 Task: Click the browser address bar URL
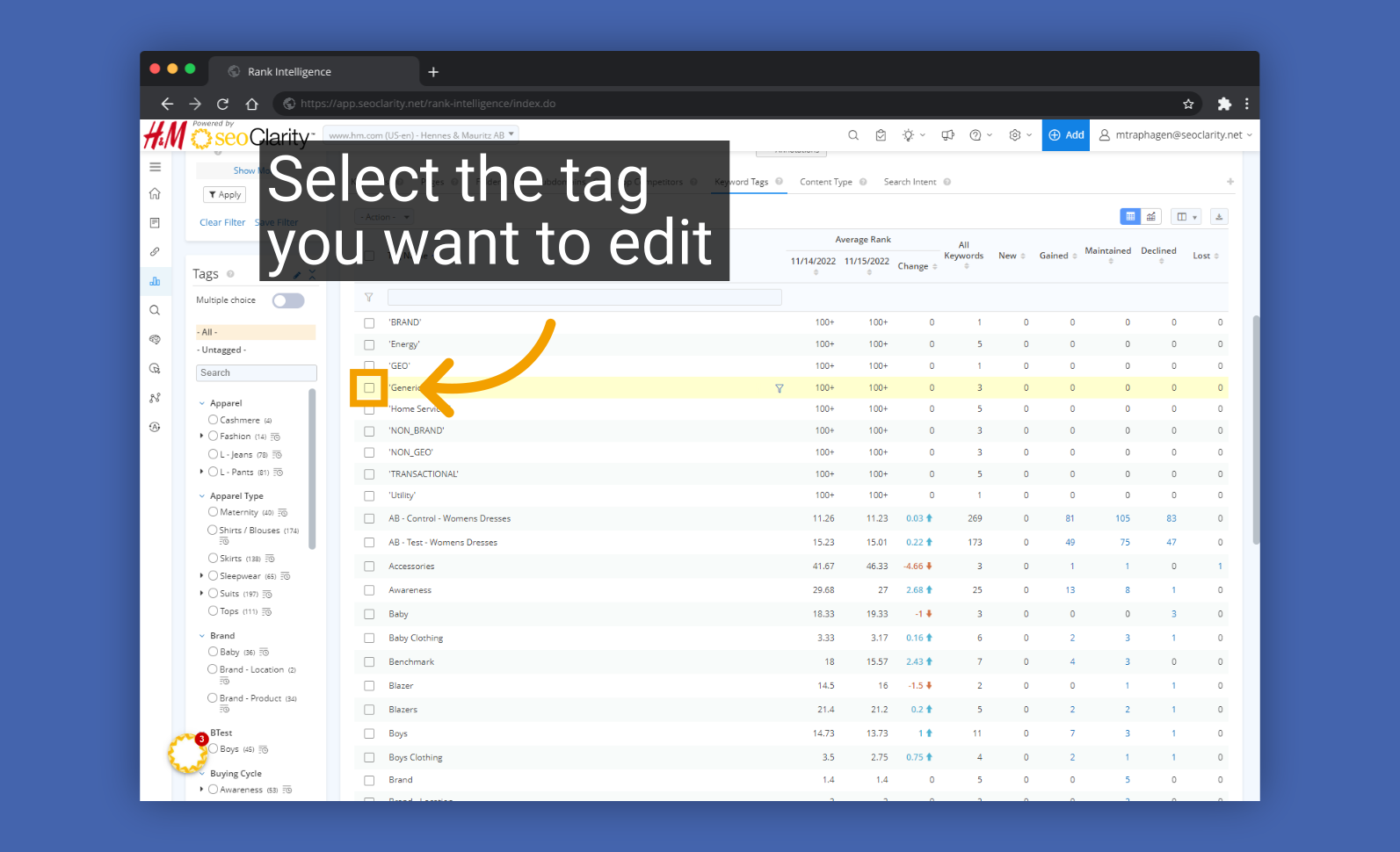click(428, 104)
